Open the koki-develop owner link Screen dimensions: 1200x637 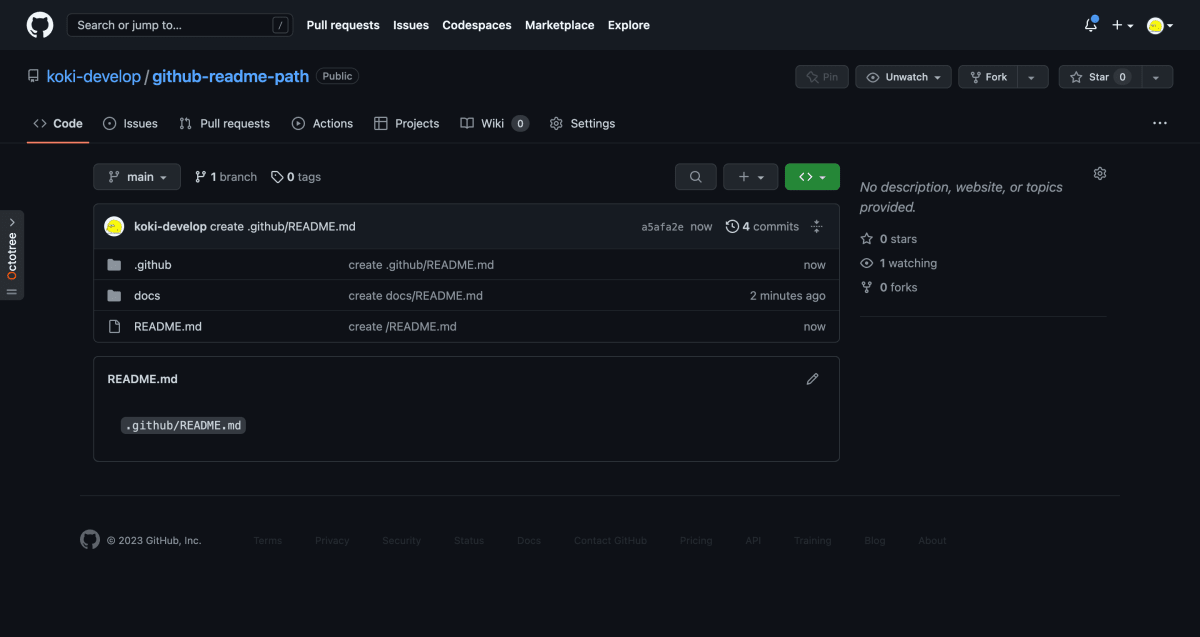click(94, 76)
